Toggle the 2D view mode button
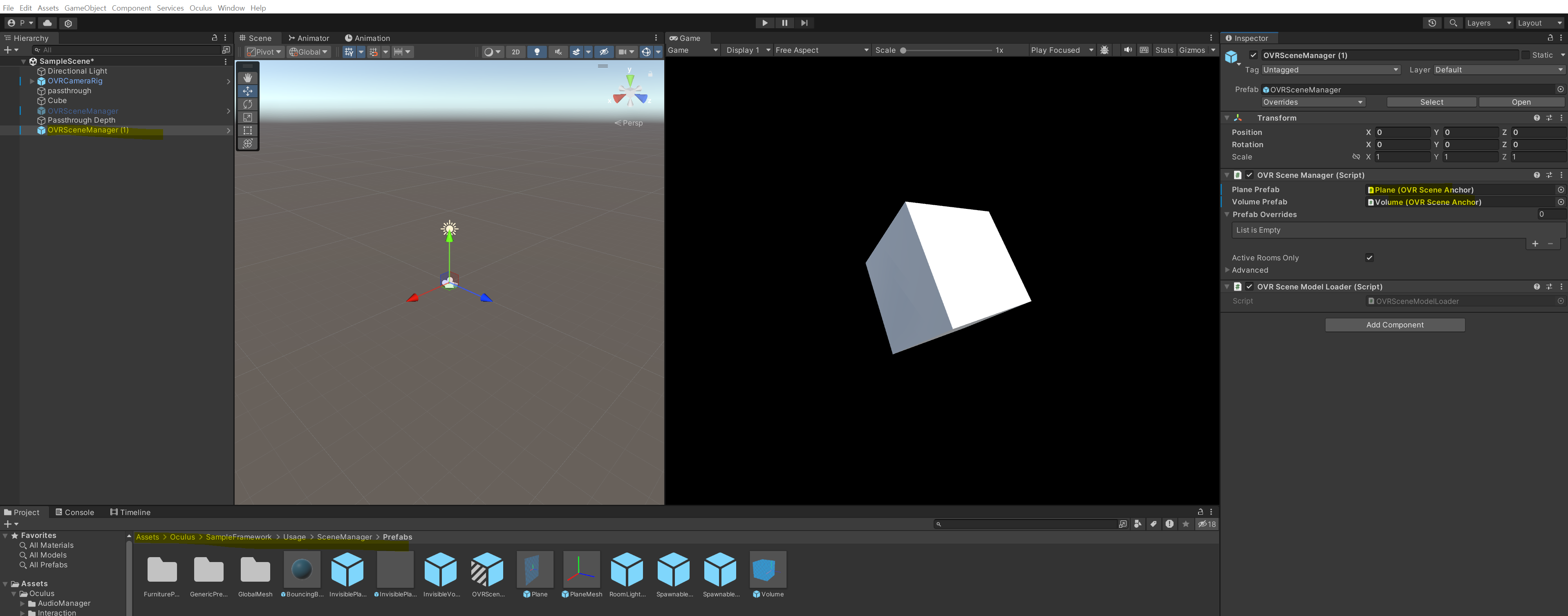 coord(515,52)
